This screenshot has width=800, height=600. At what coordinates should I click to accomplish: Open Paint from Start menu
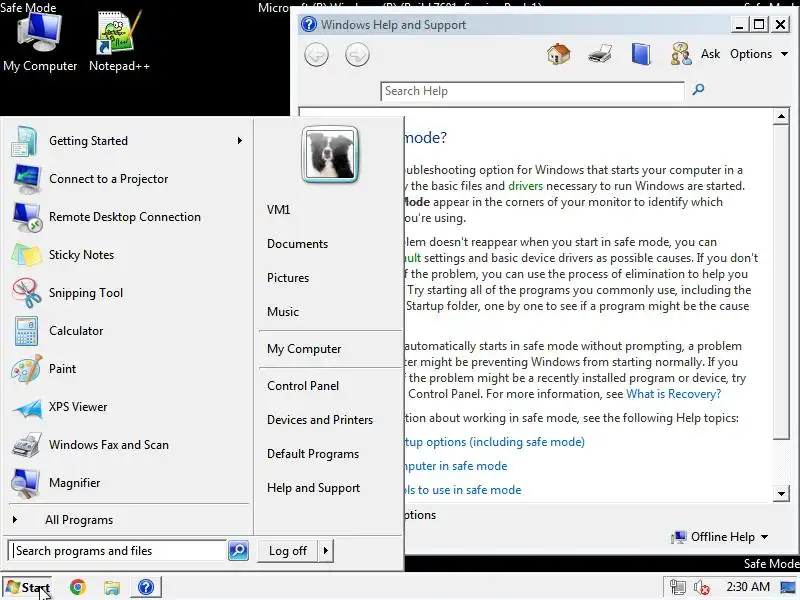pyautogui.click(x=127, y=369)
